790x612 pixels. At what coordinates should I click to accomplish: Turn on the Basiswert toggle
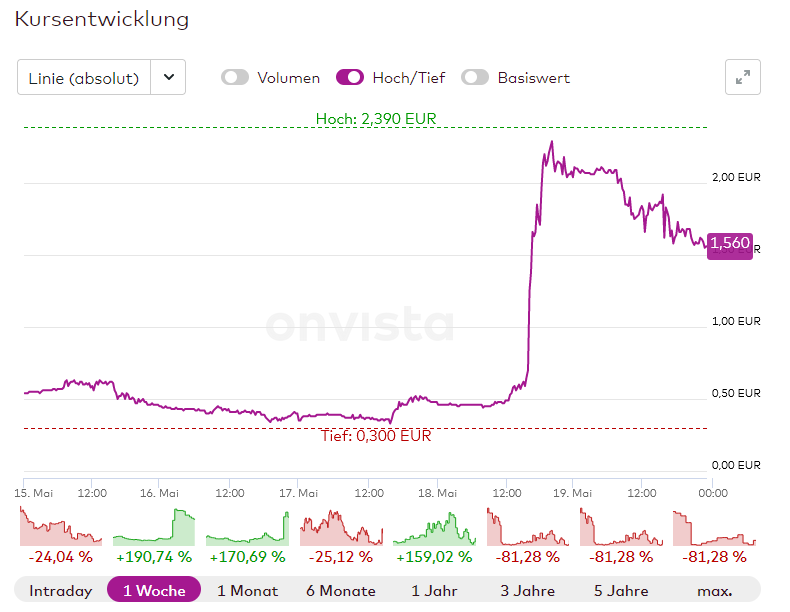[x=475, y=77]
